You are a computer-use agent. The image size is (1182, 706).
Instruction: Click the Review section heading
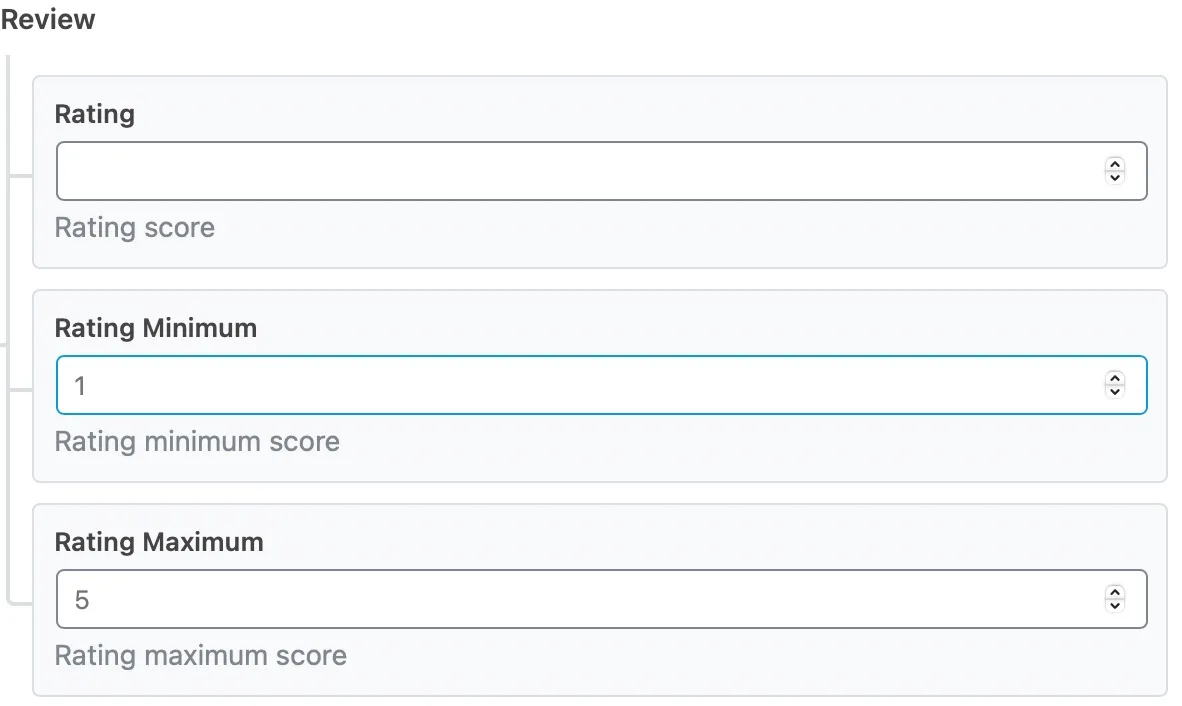pos(48,19)
